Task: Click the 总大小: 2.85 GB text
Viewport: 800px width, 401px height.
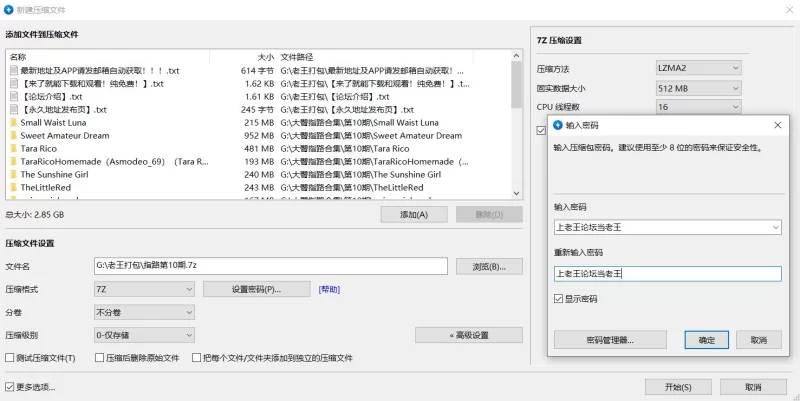Action: pos(35,215)
